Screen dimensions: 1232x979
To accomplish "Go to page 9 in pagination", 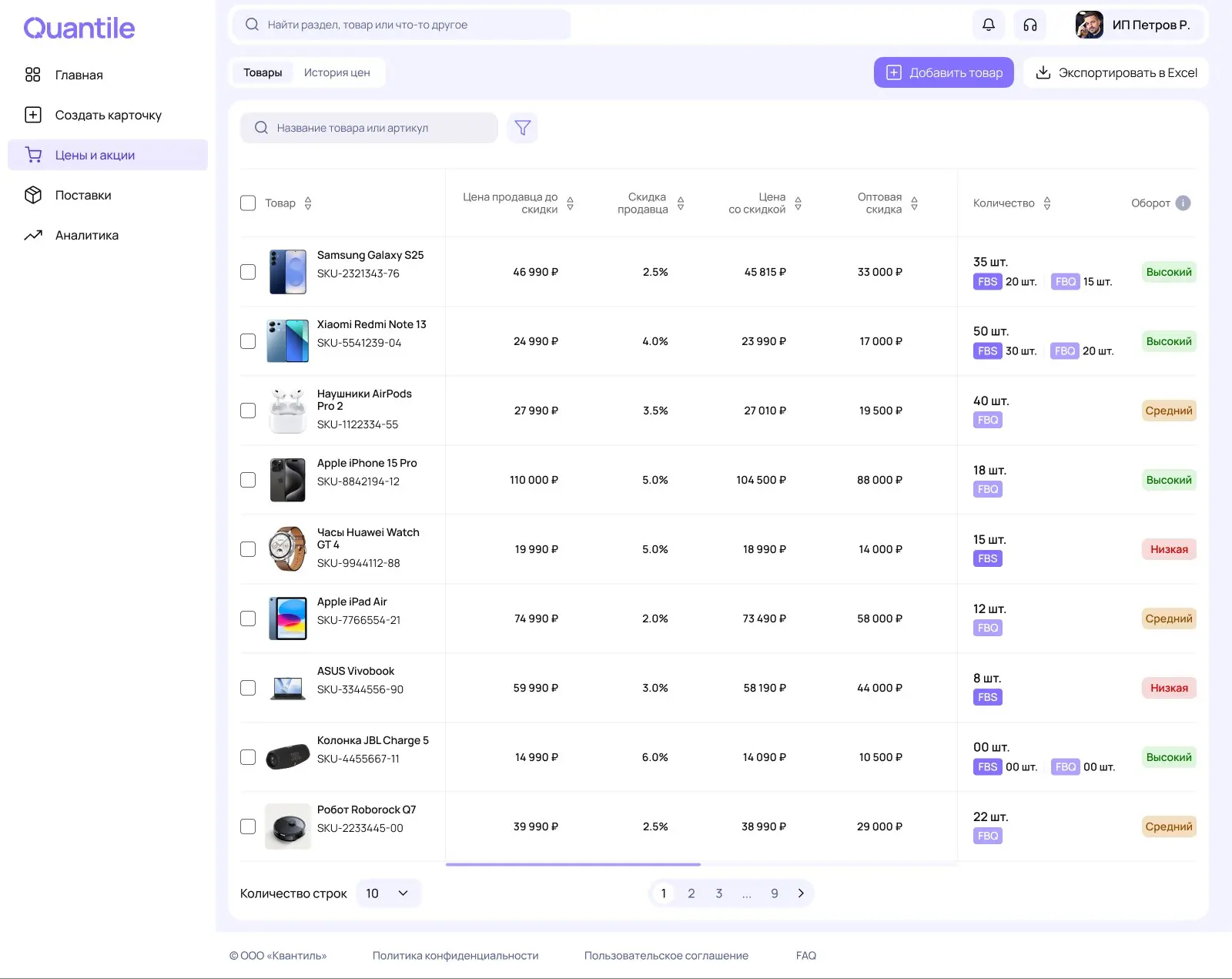I will click(775, 894).
